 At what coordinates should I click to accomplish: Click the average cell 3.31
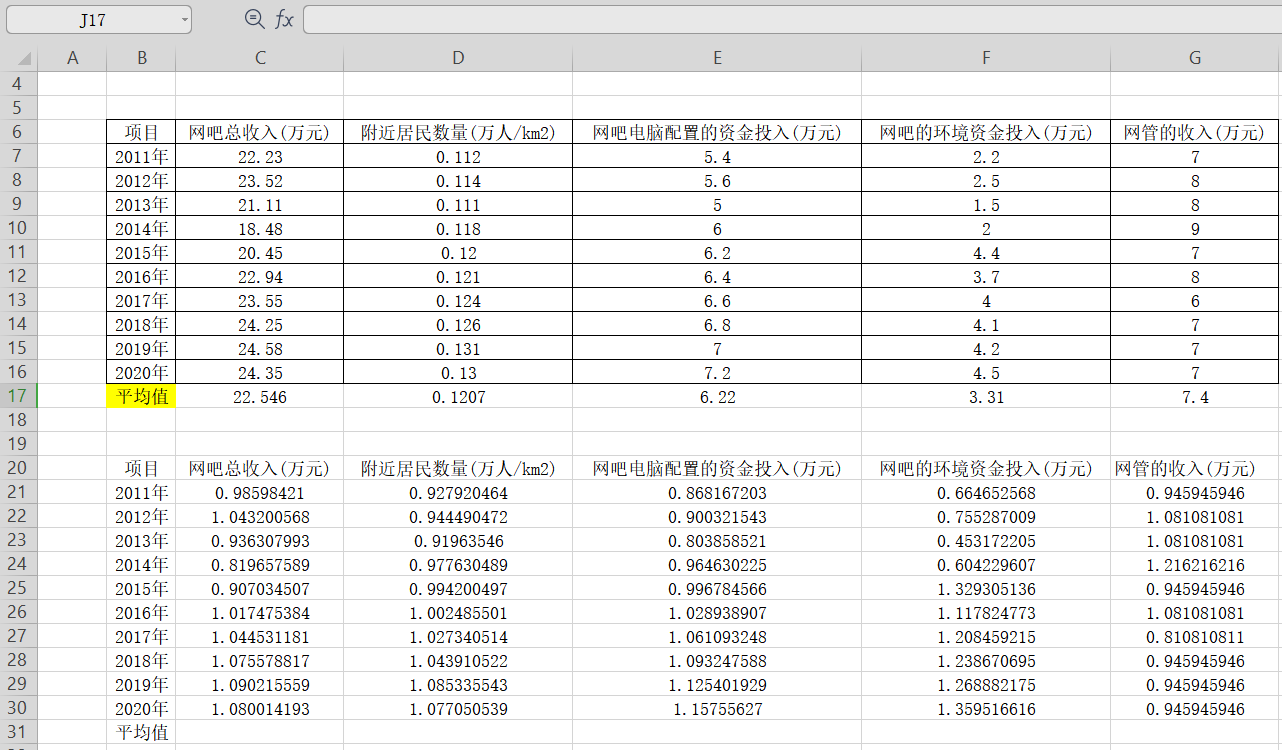[x=986, y=396]
